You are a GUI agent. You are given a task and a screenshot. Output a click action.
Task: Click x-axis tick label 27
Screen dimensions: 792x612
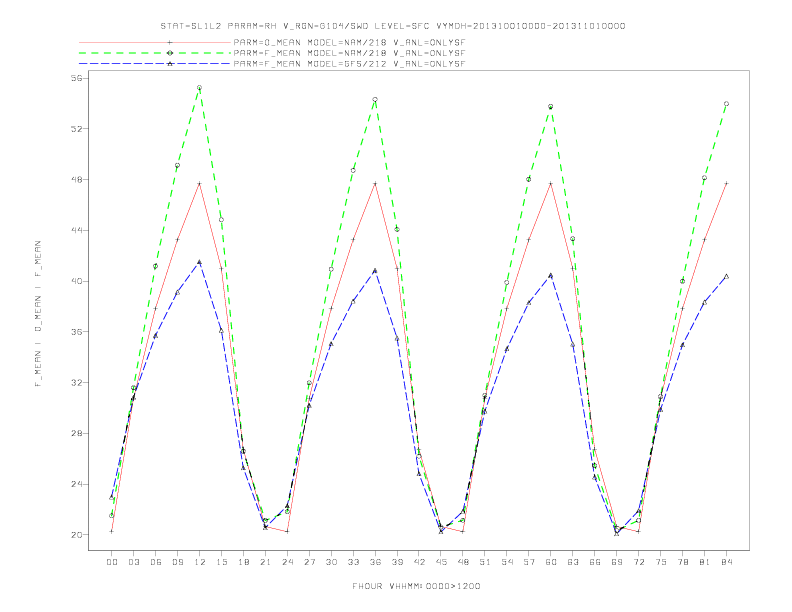point(309,562)
